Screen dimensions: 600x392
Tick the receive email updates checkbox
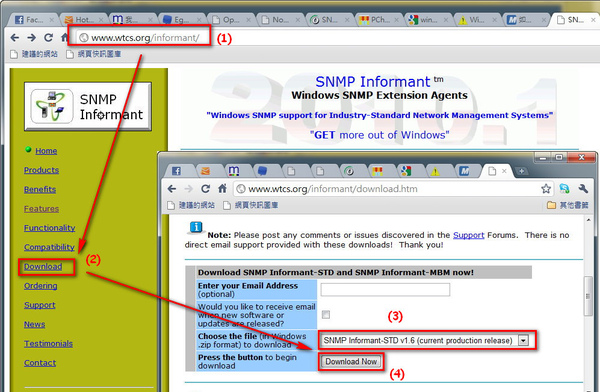point(326,315)
